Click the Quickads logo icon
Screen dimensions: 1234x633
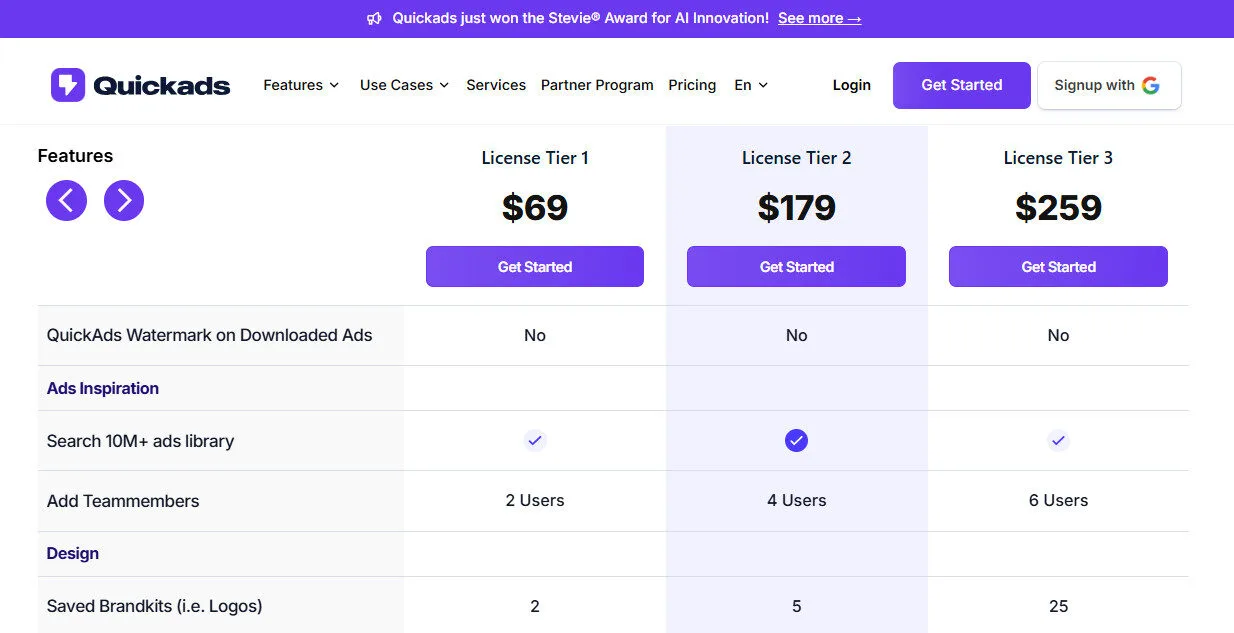pyautogui.click(x=67, y=84)
